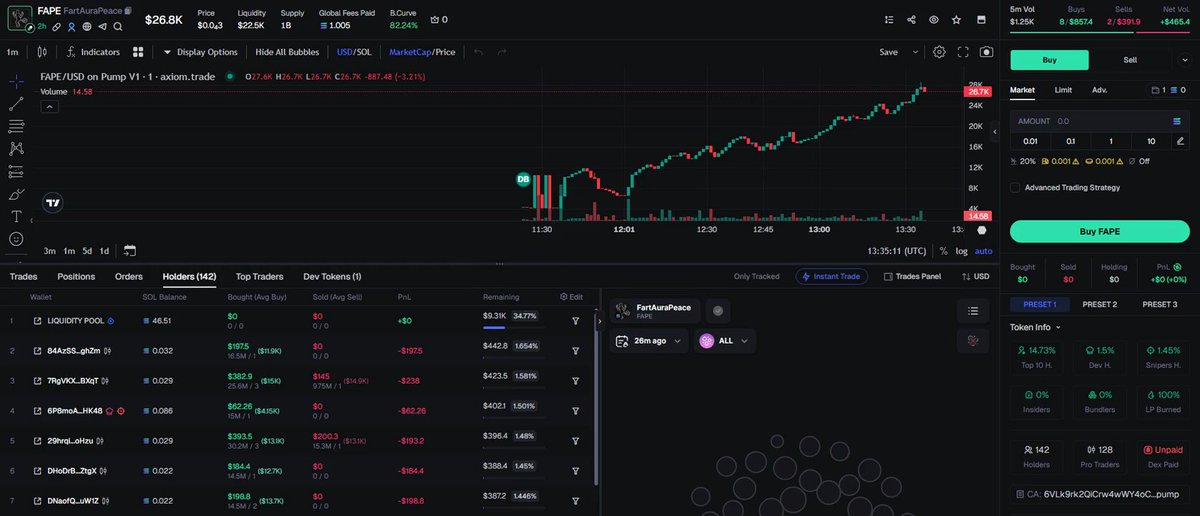Enable the Advanced Trading Strategy checkbox
The width and height of the screenshot is (1200, 516).
[x=1015, y=187]
